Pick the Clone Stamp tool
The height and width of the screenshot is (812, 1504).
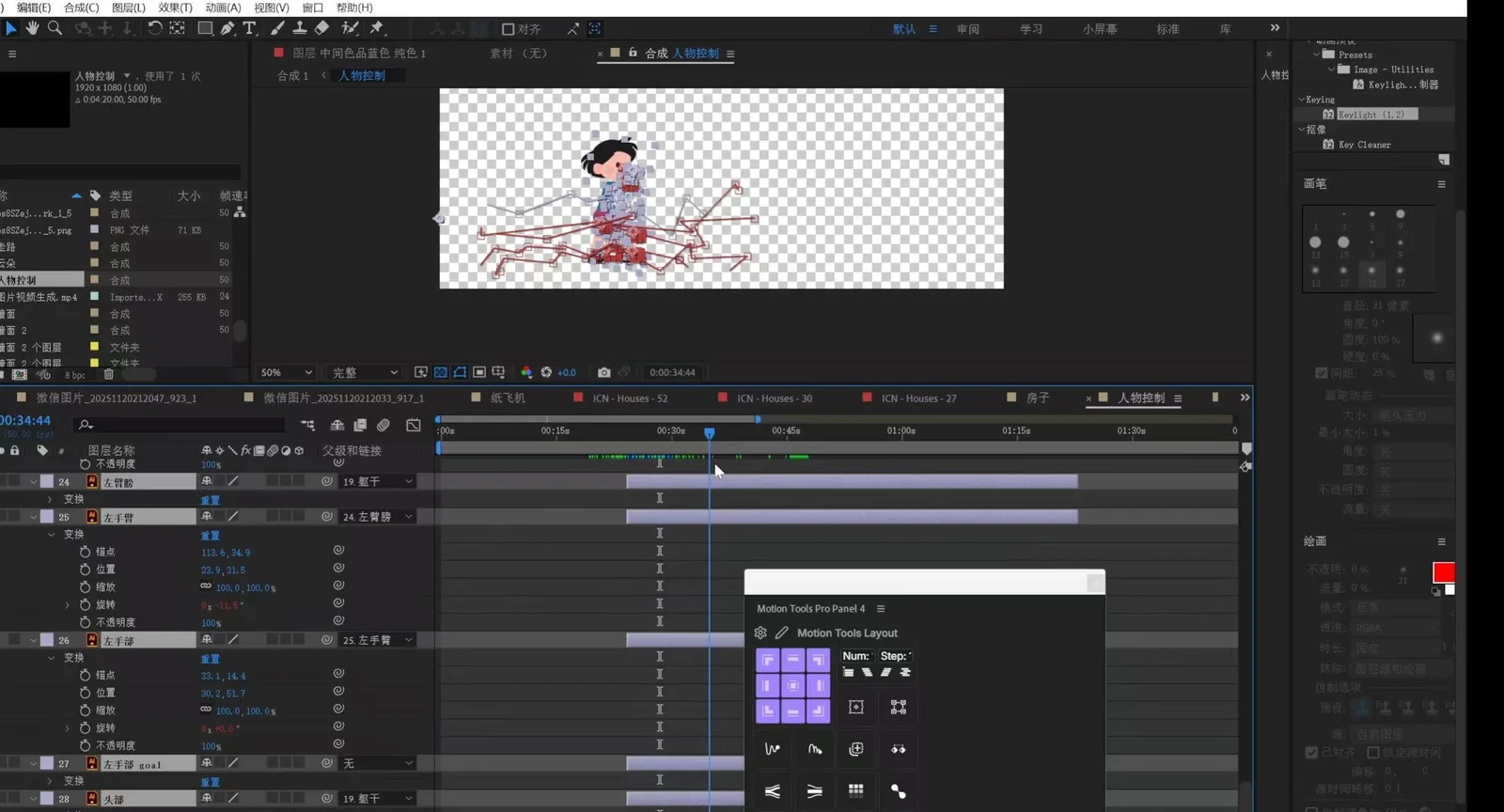300,28
